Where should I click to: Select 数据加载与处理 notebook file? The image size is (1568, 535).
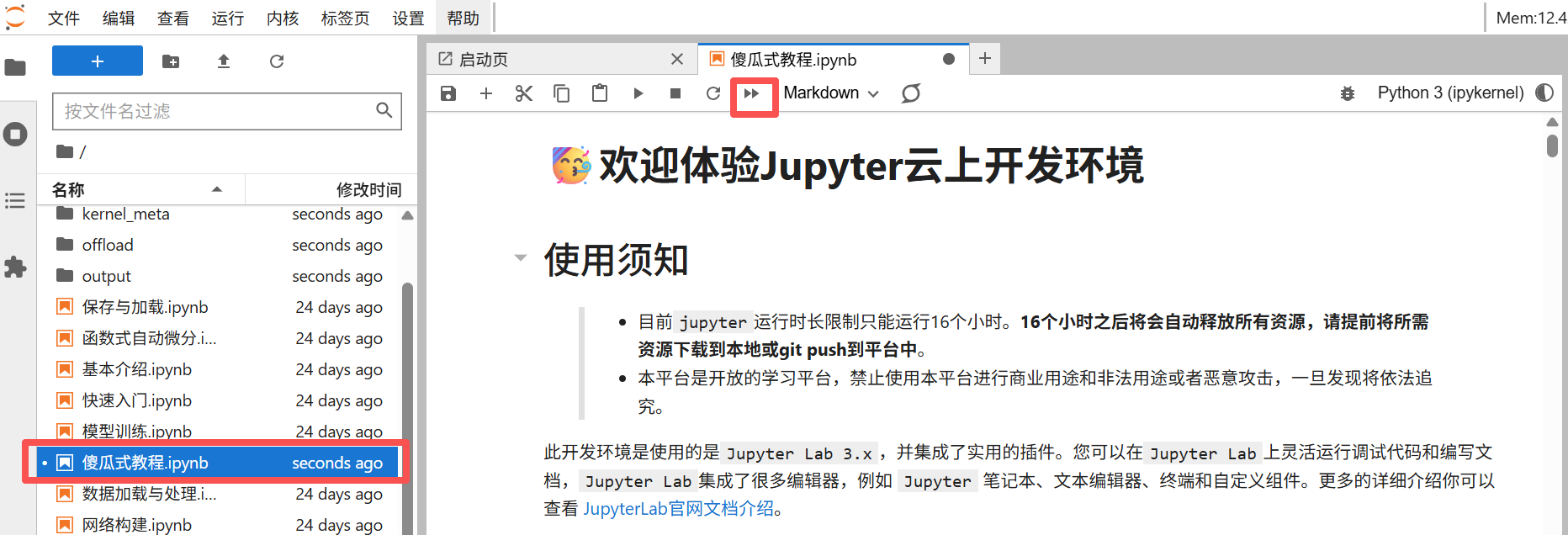tap(219, 494)
